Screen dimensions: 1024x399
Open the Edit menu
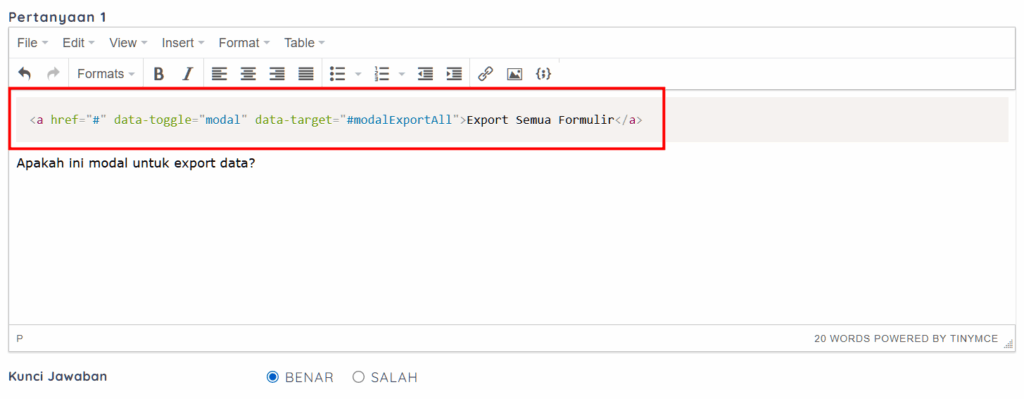click(78, 42)
